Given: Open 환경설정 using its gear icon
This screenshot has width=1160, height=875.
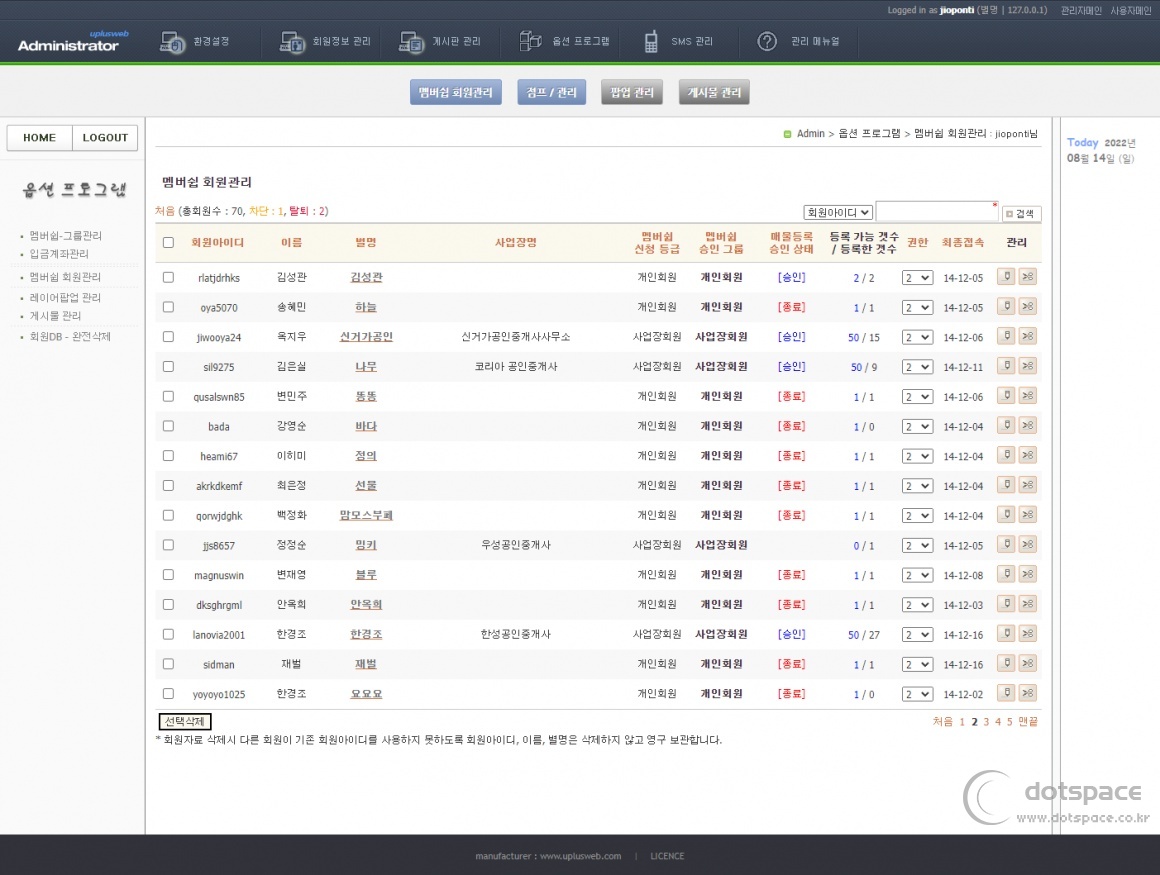Looking at the screenshot, I should tap(170, 41).
